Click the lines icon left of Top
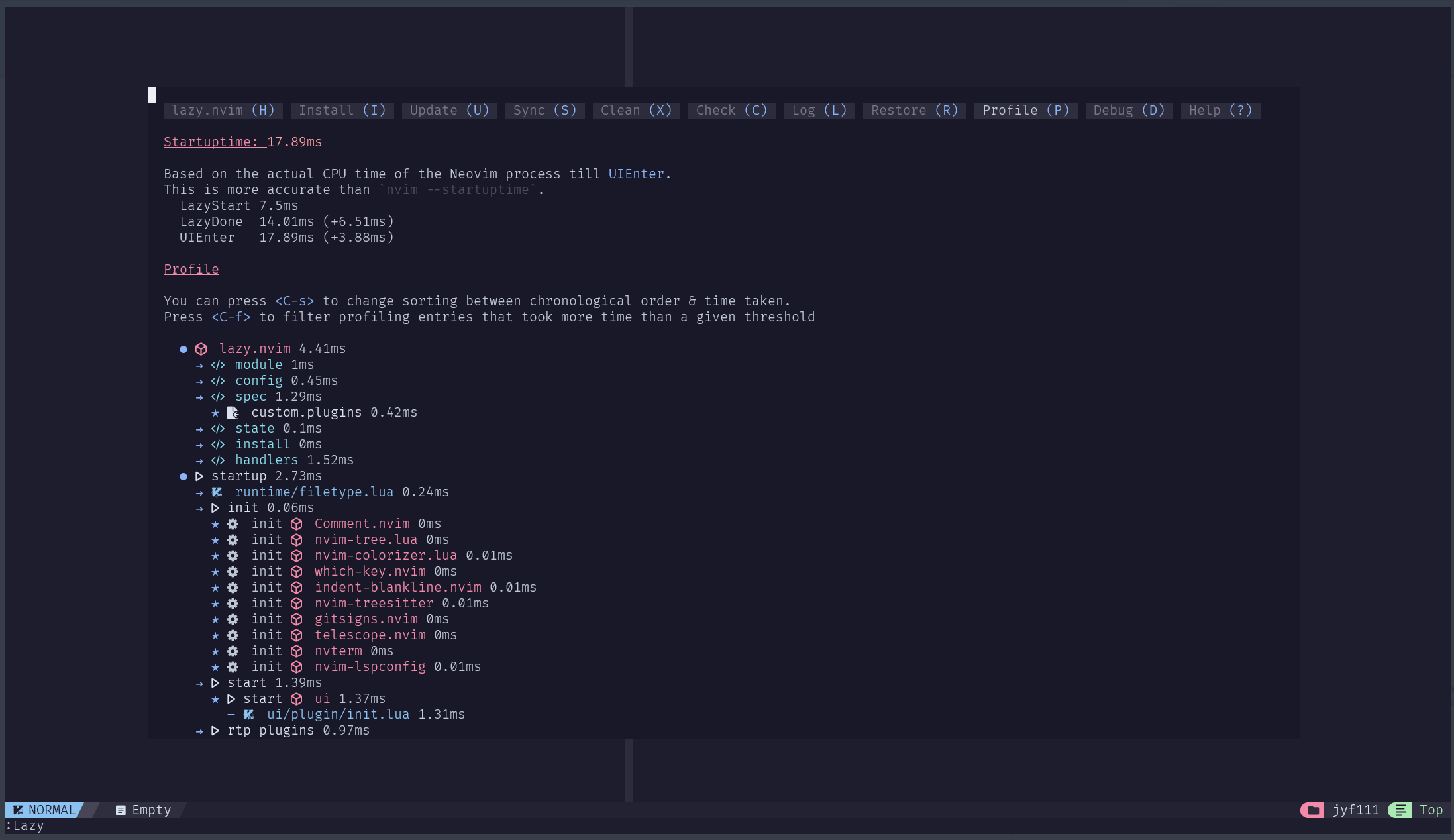The height and width of the screenshot is (840, 1454). tap(1400, 810)
